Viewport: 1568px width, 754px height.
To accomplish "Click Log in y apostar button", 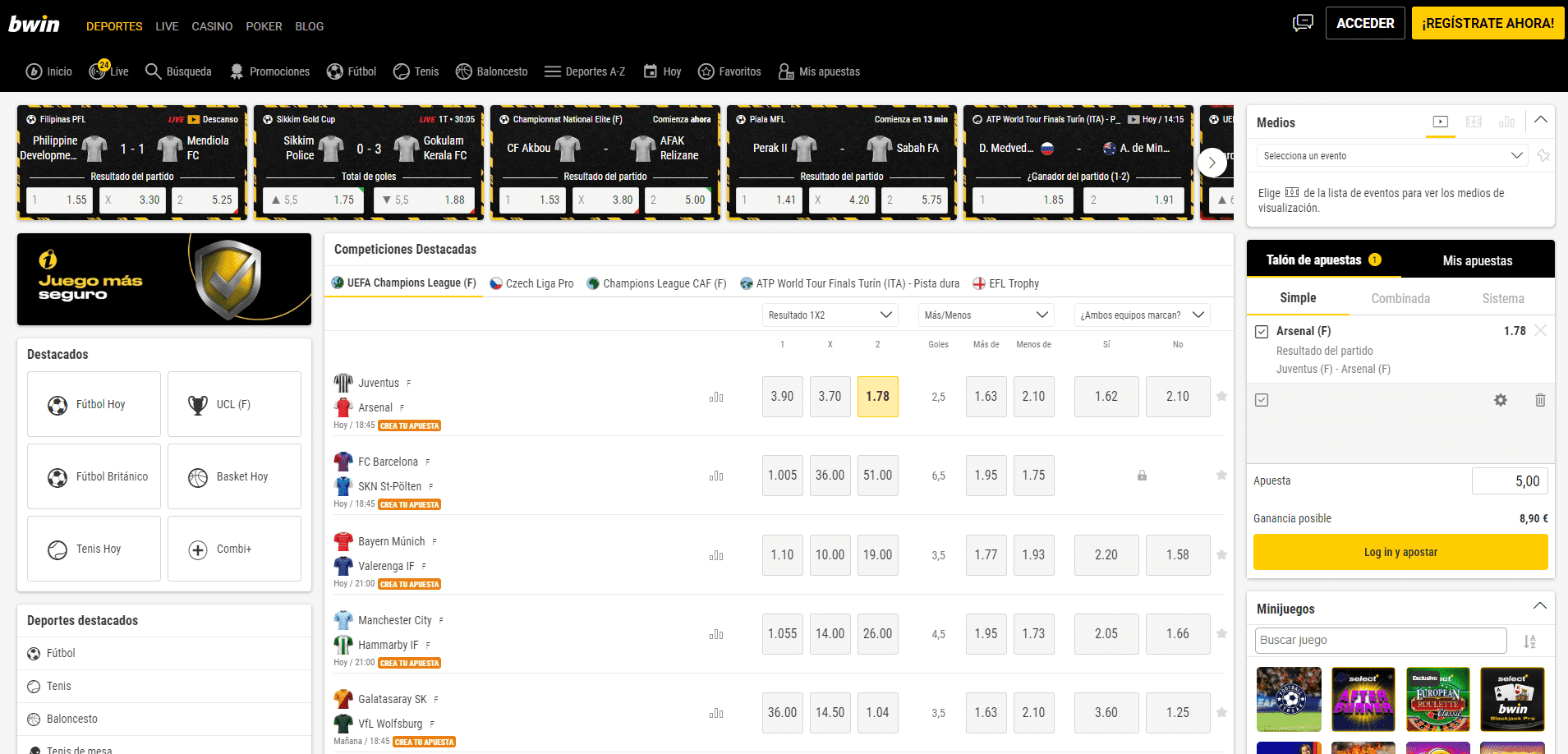I will coord(1400,552).
